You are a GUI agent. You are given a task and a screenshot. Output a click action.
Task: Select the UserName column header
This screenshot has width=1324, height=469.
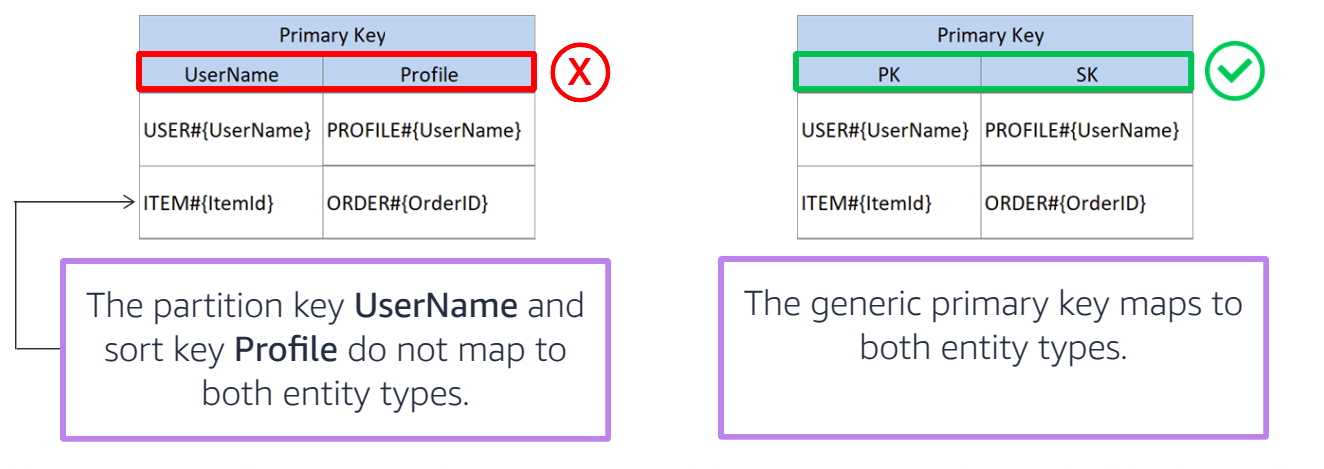click(231, 74)
